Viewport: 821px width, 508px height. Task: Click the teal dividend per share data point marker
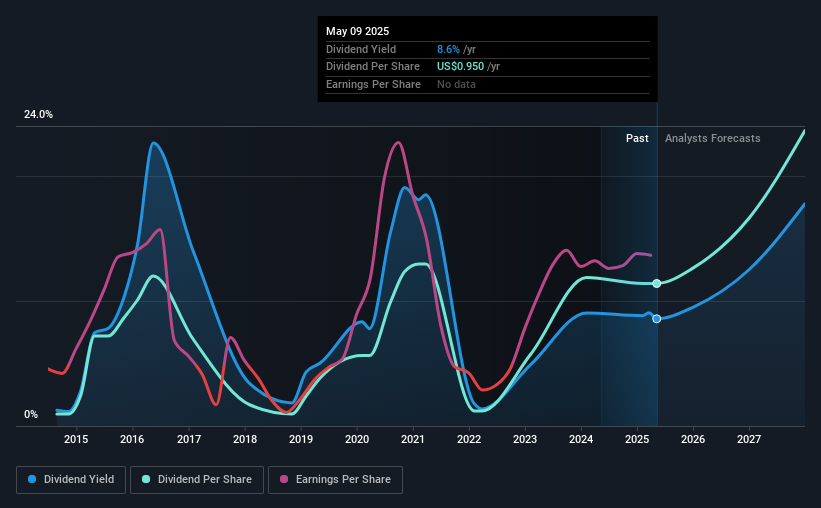tap(657, 283)
